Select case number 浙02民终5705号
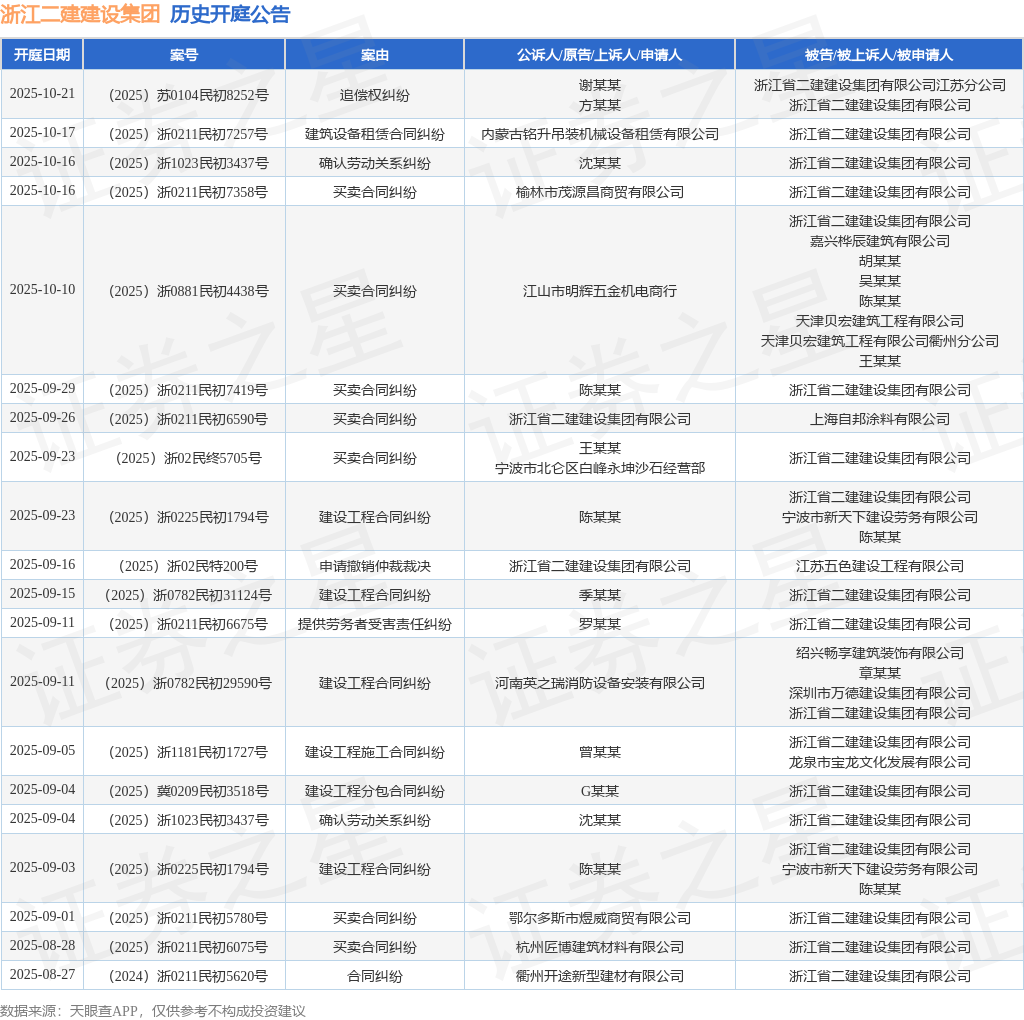This screenshot has height=1020, width=1024. pyautogui.click(x=189, y=458)
